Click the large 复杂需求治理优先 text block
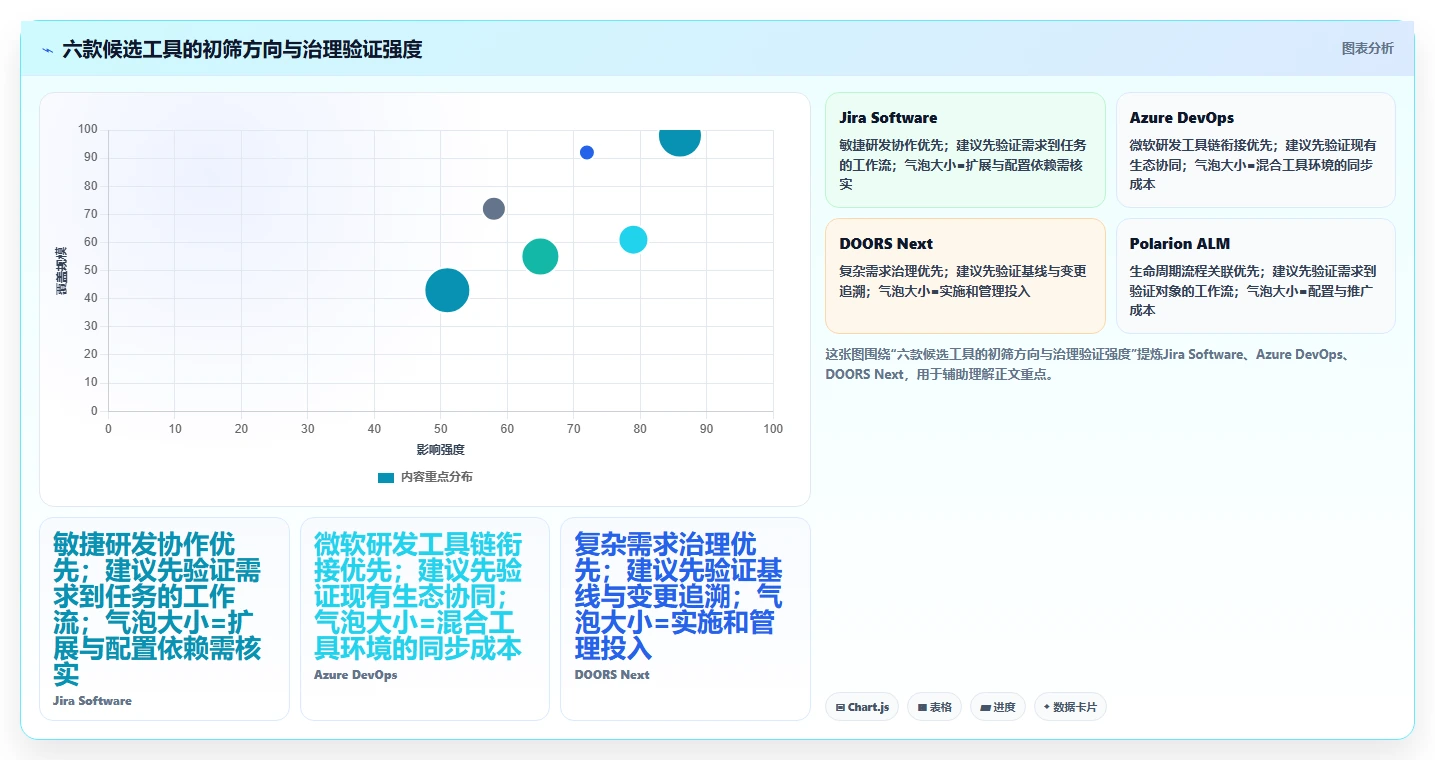This screenshot has height=760, width=1435. pos(680,596)
